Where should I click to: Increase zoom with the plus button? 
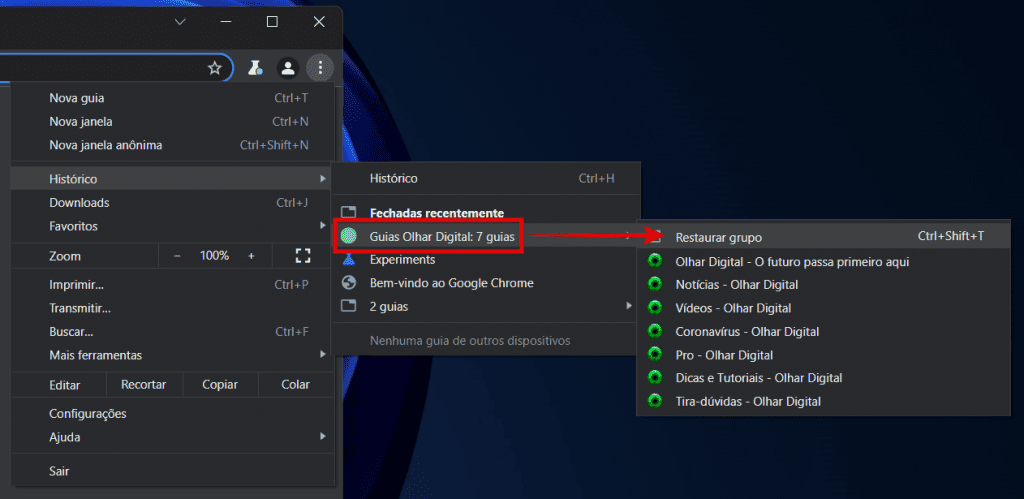pos(251,256)
